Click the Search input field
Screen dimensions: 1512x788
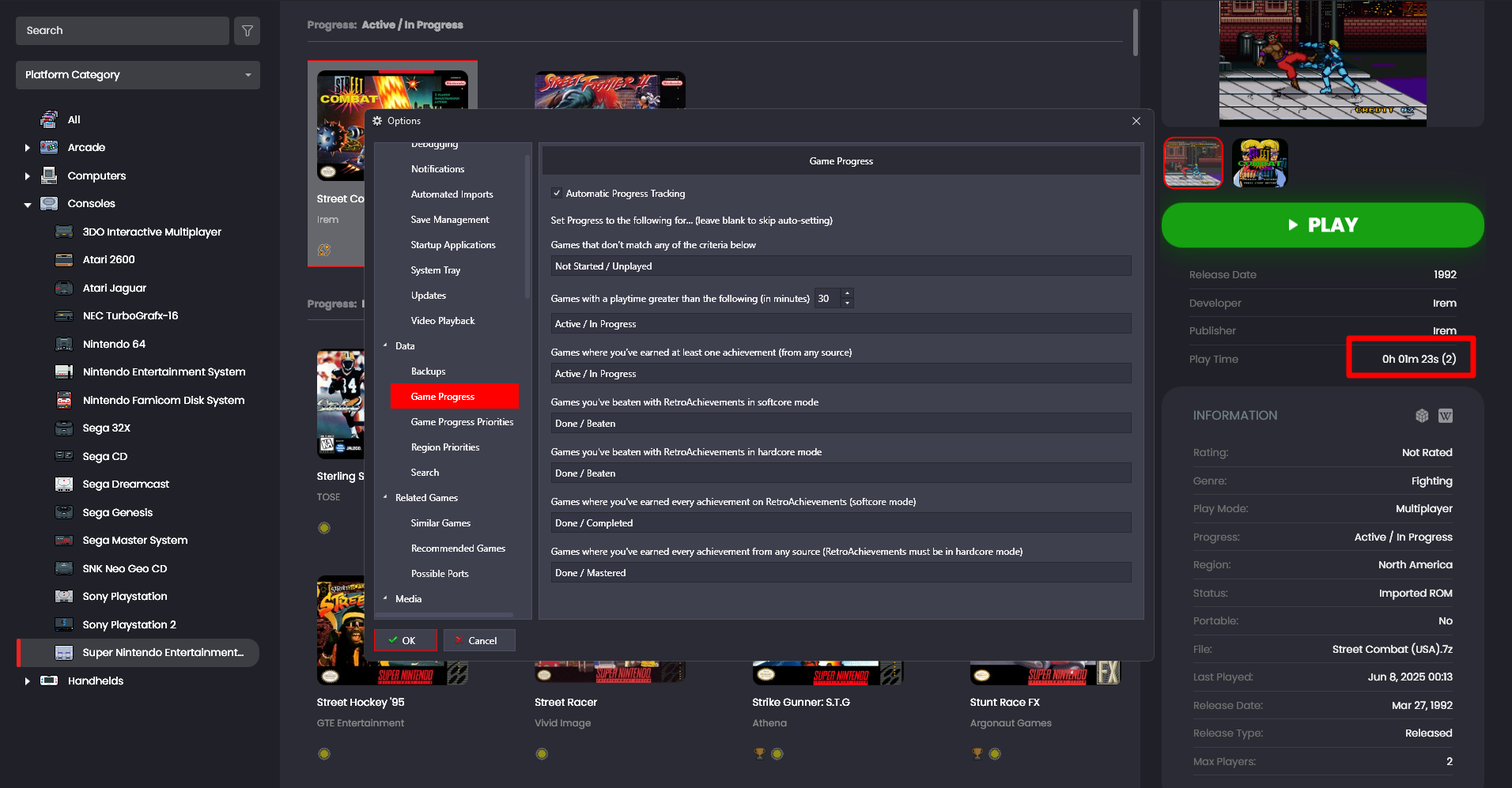point(123,31)
